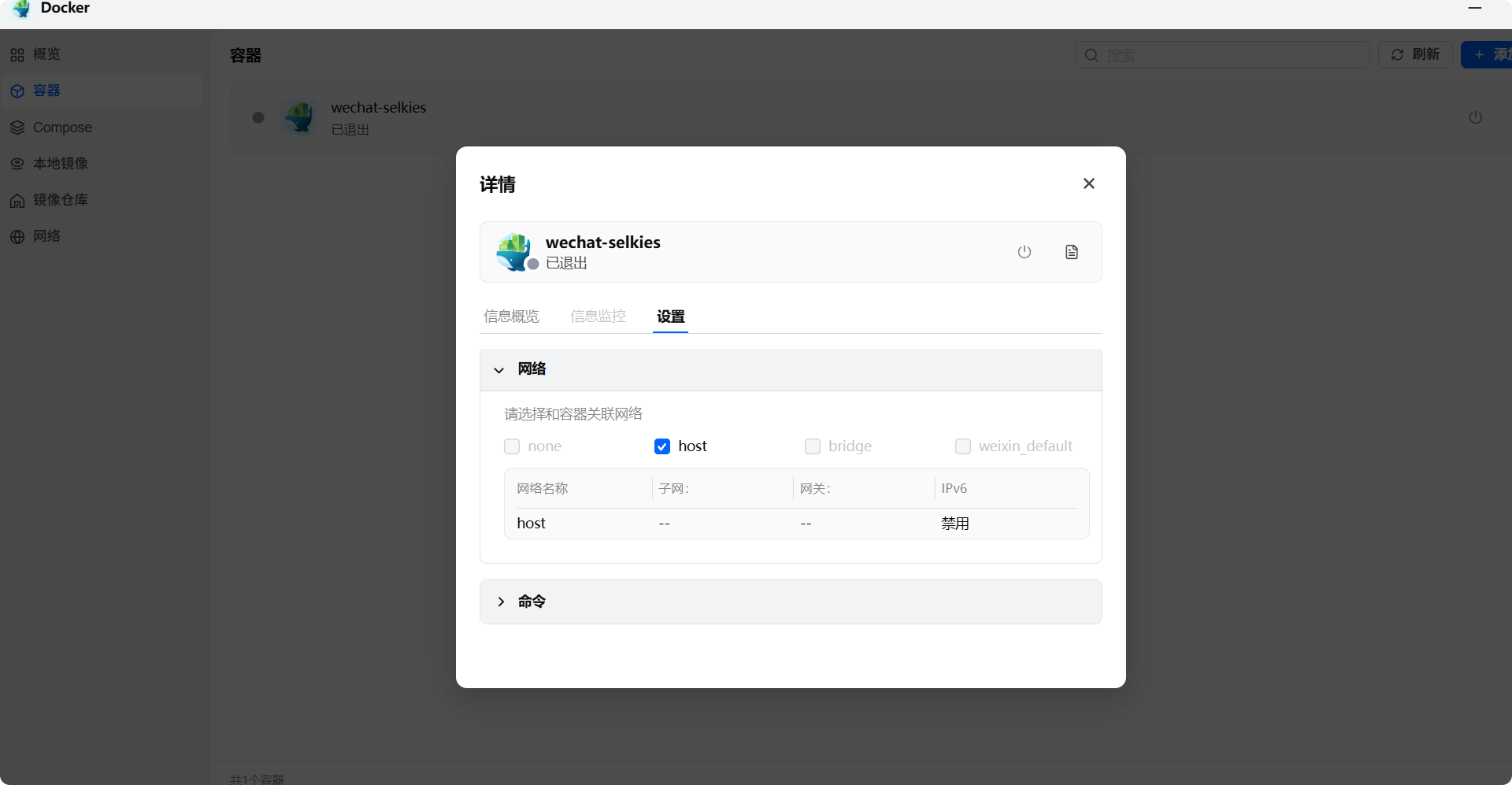Switch to the 信息概览 tab
Viewport: 1512px width, 785px height.
[511, 316]
